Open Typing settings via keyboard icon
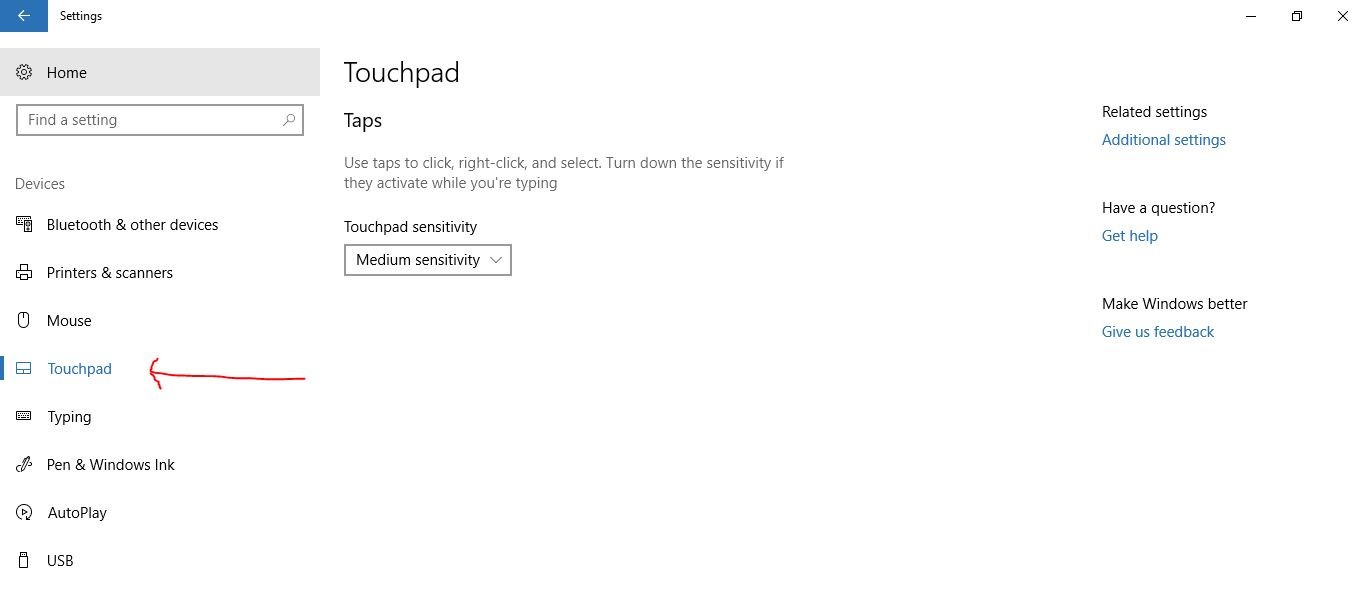Viewport: 1366px width, 601px height. [x=24, y=416]
